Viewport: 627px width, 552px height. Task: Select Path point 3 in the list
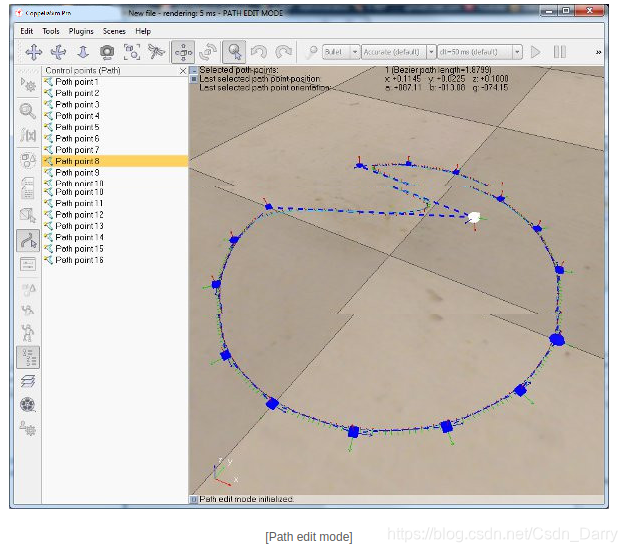click(115, 104)
